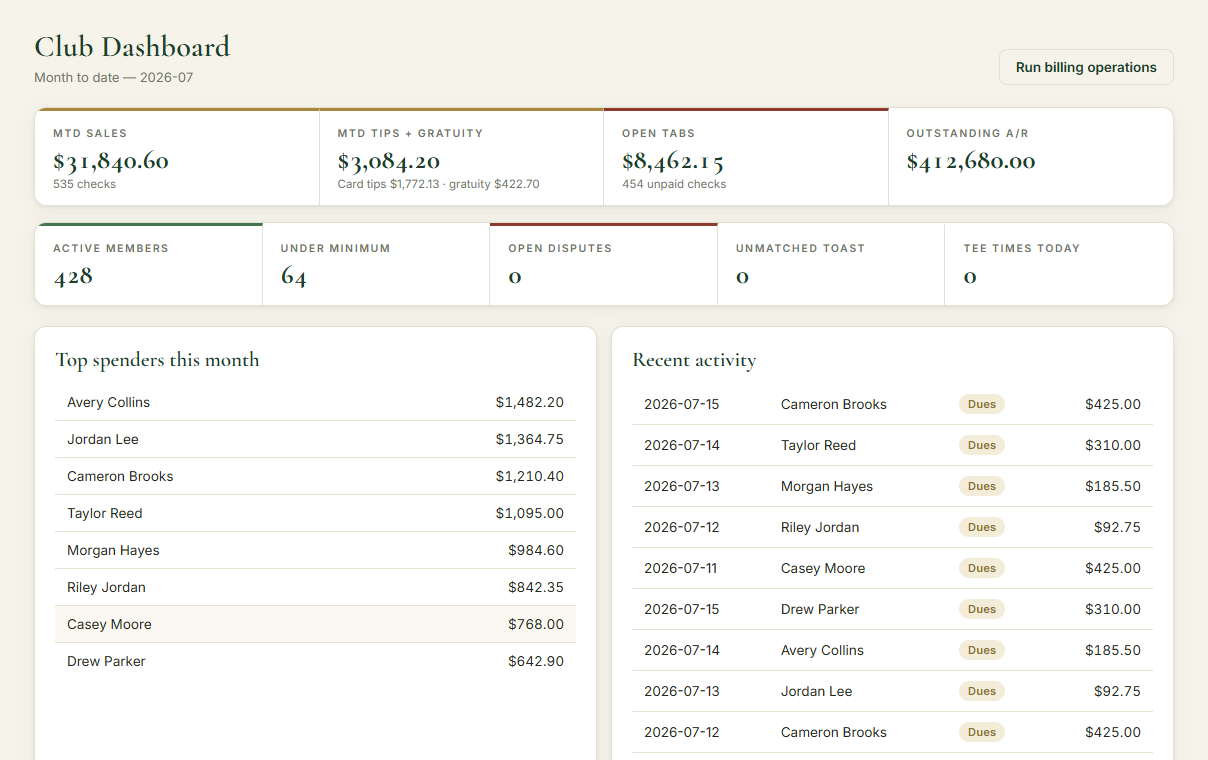Screen dimensions: 1208x760
Task: Click the Recent activity heading
Action: (694, 360)
